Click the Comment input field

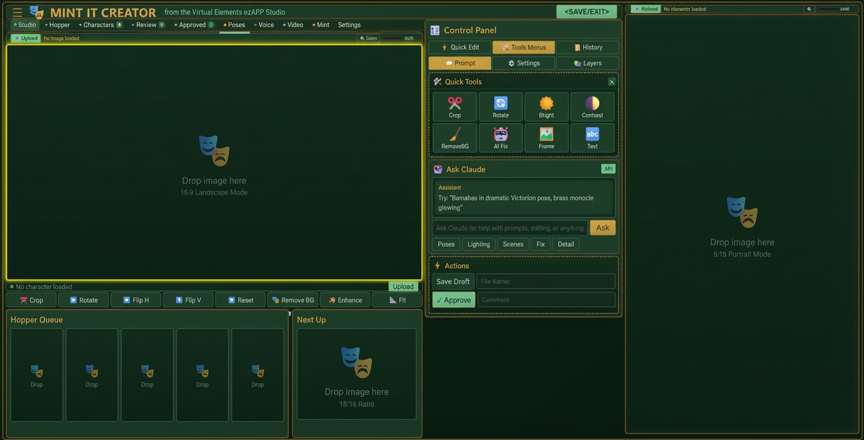546,300
